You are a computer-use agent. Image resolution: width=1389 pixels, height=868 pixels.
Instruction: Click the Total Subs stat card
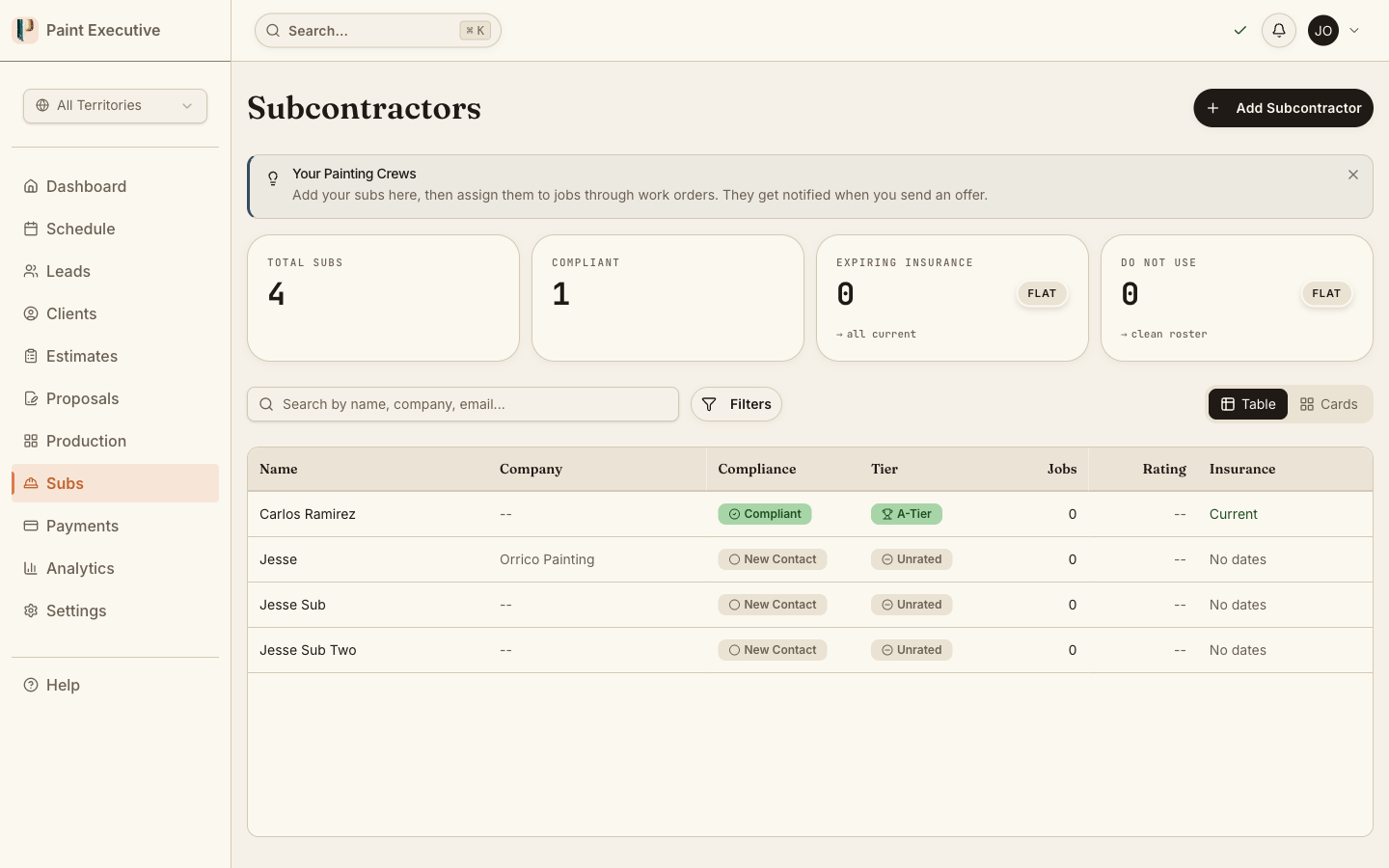click(383, 298)
